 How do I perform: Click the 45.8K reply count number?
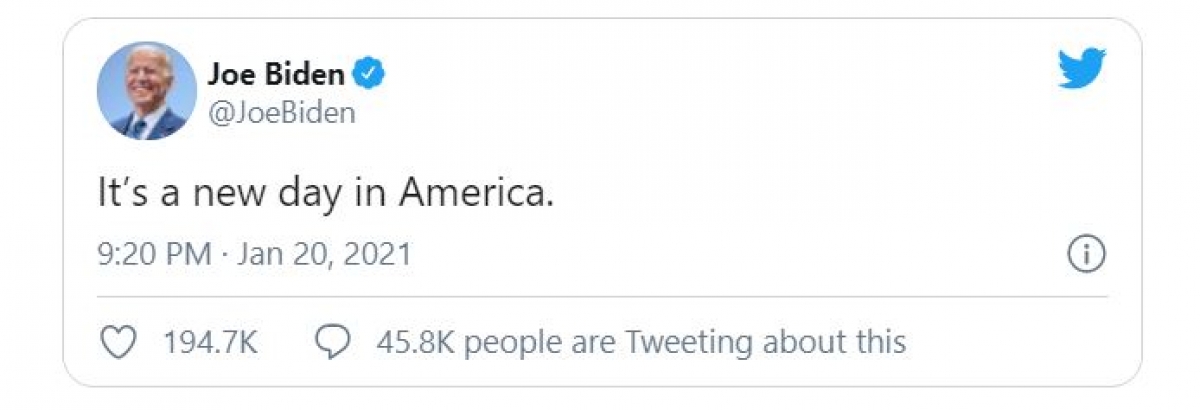pos(416,343)
